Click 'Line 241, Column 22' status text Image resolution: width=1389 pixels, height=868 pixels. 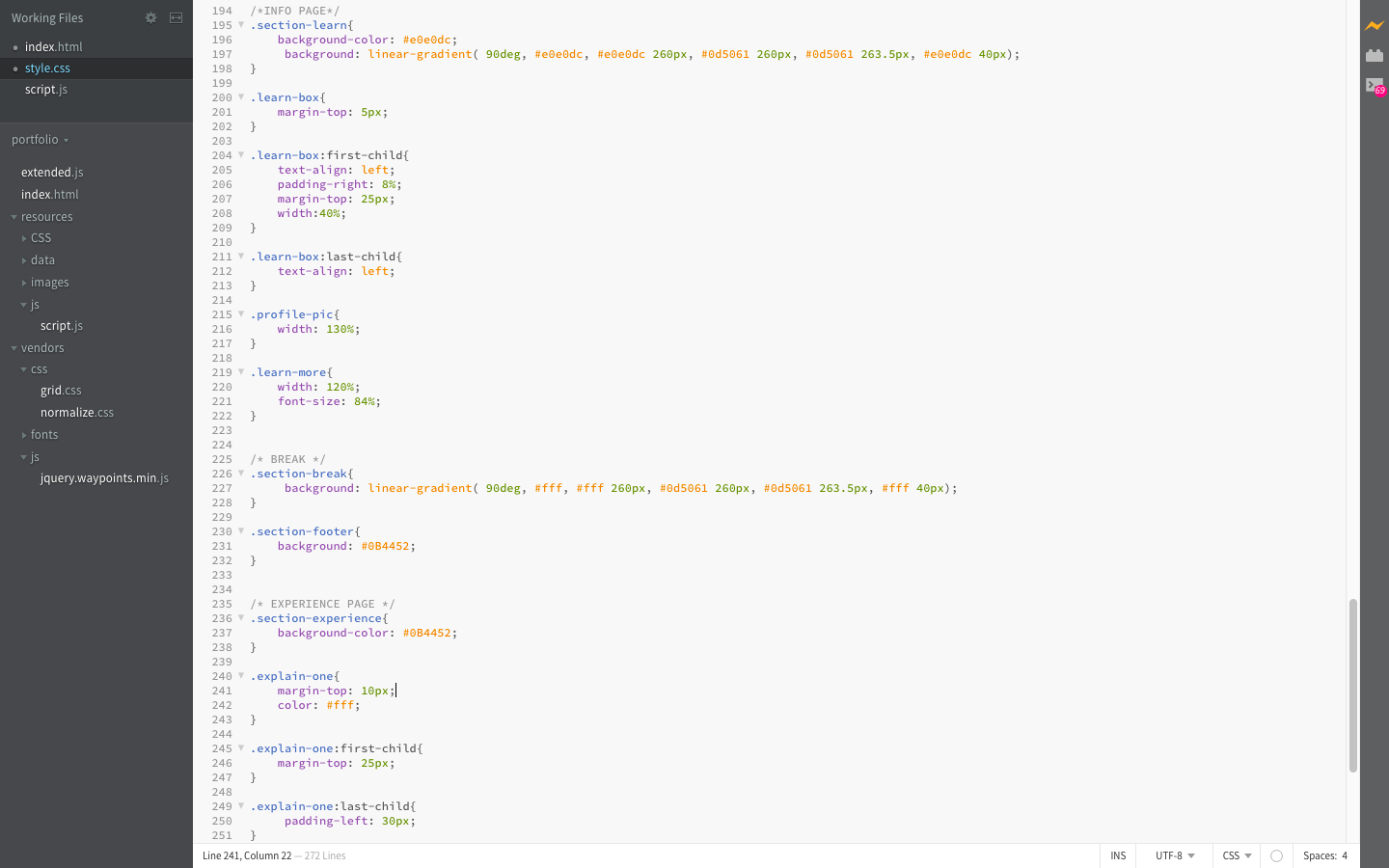tap(246, 855)
